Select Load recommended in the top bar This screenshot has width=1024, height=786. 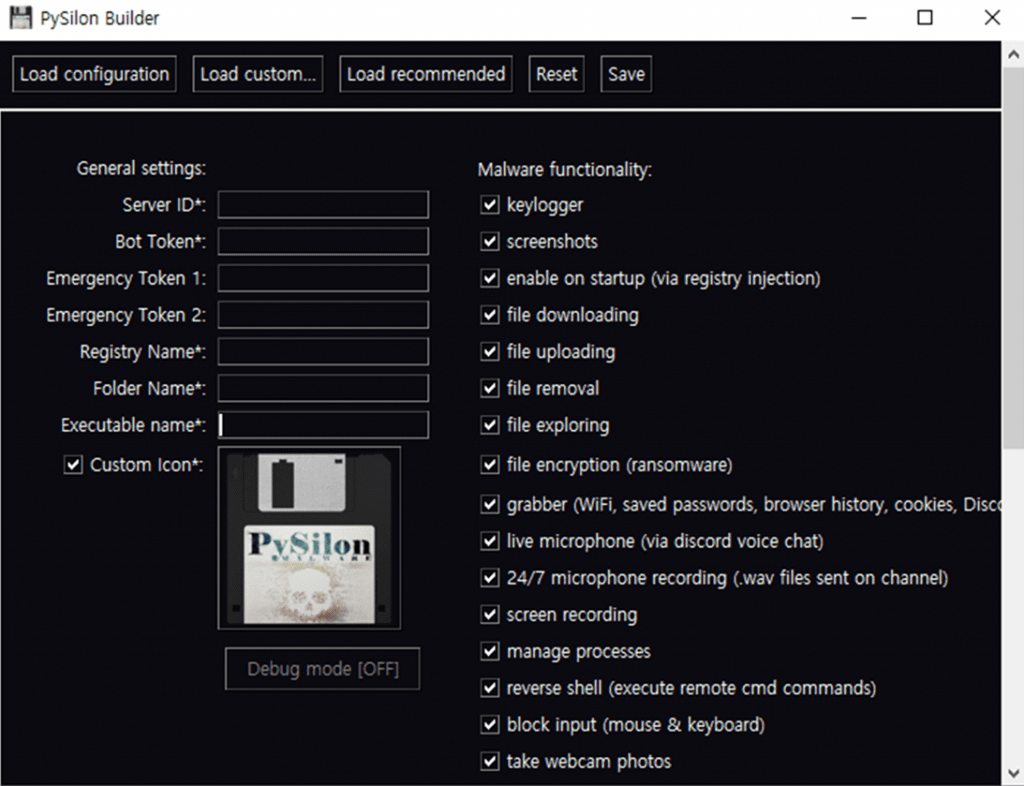click(x=425, y=74)
